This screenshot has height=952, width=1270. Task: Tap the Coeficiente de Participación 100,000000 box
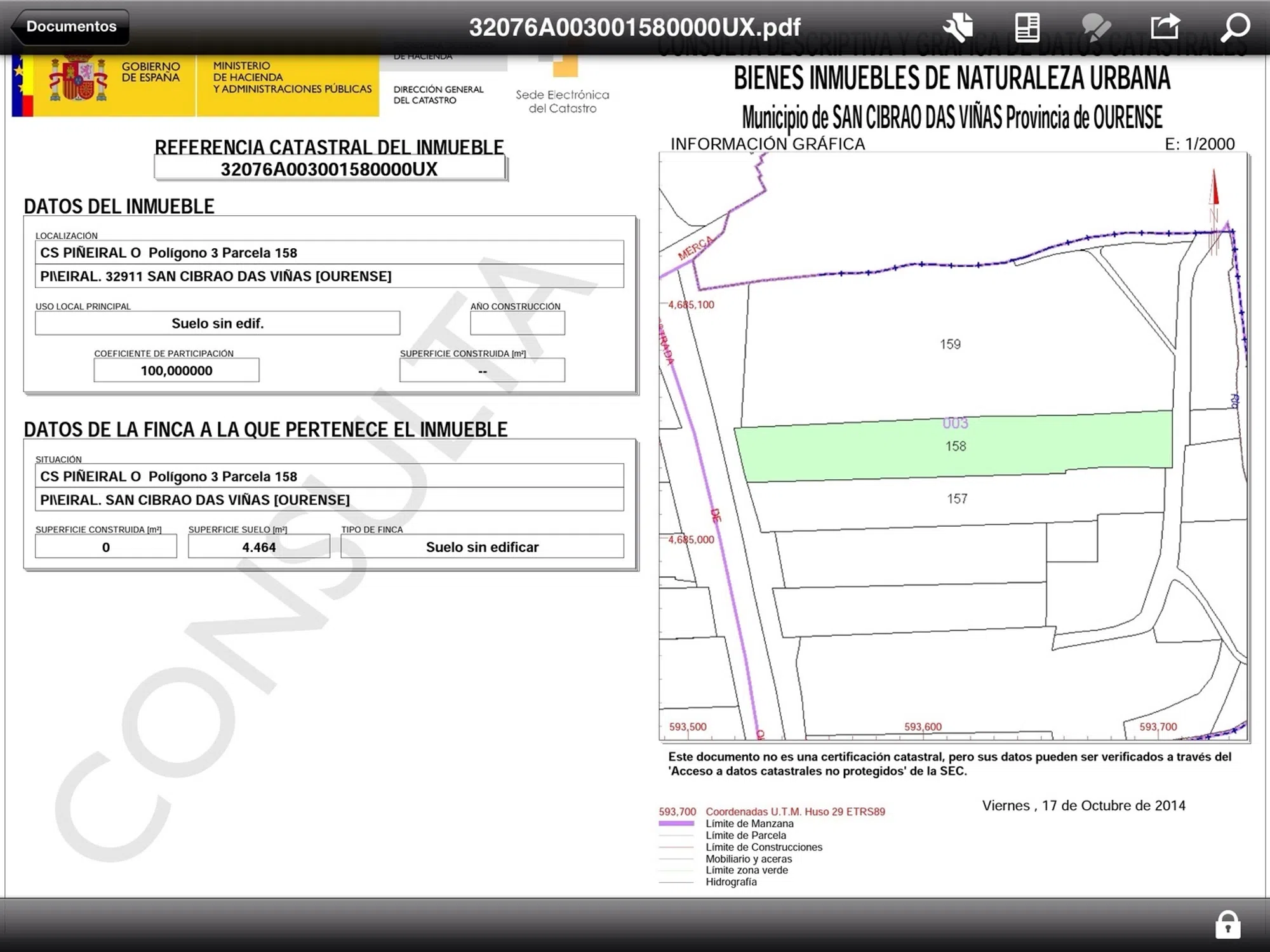click(x=177, y=371)
